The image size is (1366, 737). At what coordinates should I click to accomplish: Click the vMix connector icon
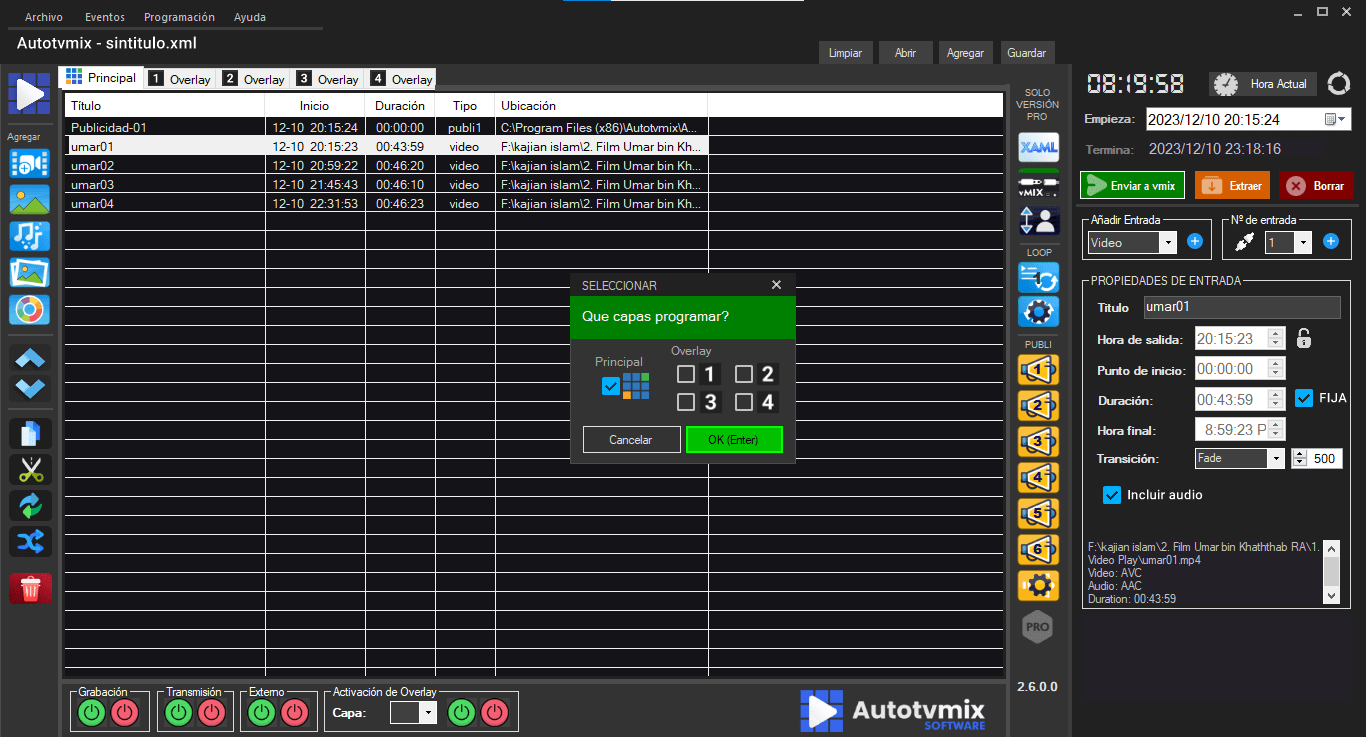tap(1038, 184)
